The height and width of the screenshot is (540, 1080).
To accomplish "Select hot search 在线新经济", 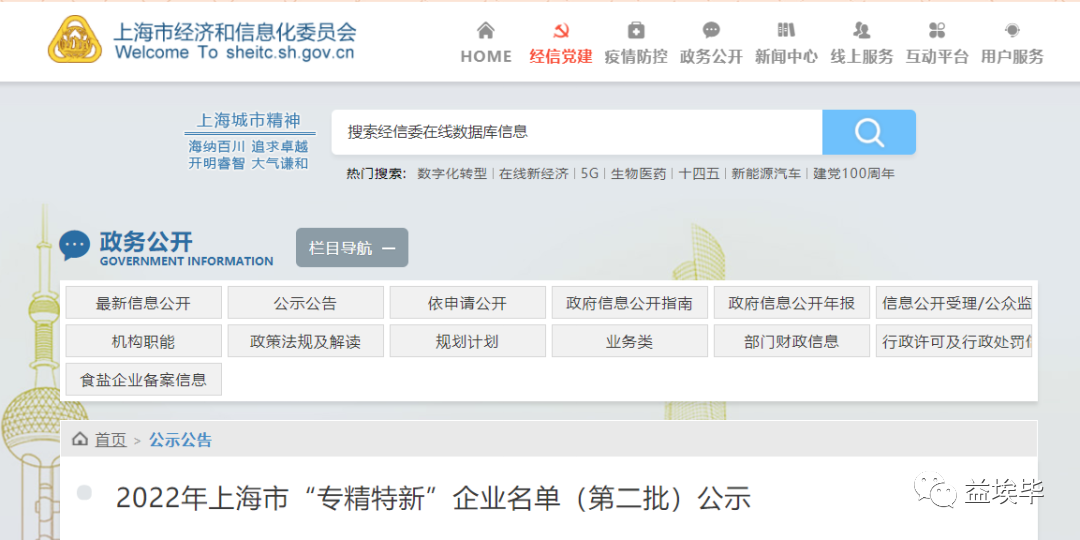I will (x=534, y=174).
